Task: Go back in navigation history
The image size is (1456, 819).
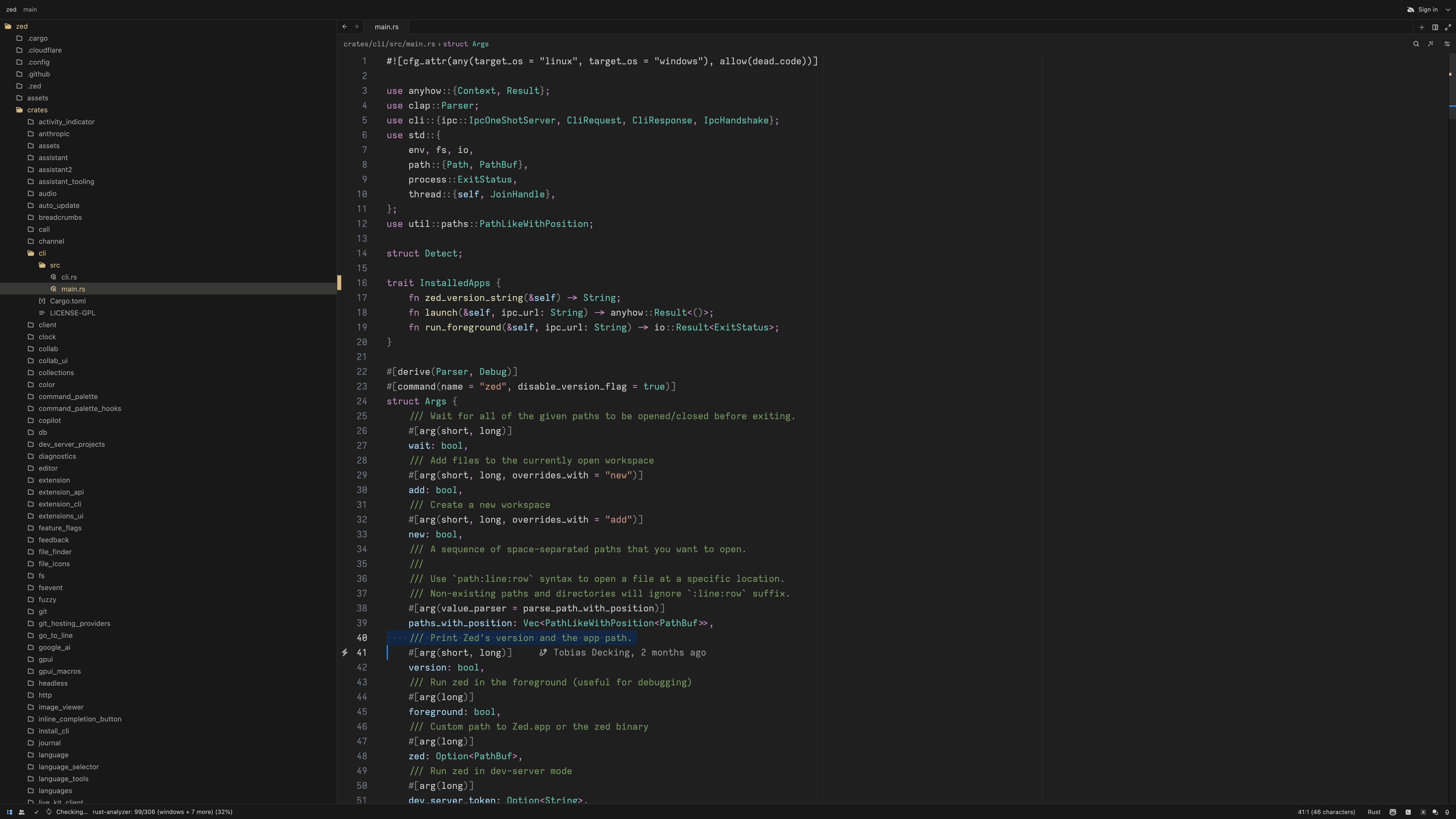Action: coord(345,26)
